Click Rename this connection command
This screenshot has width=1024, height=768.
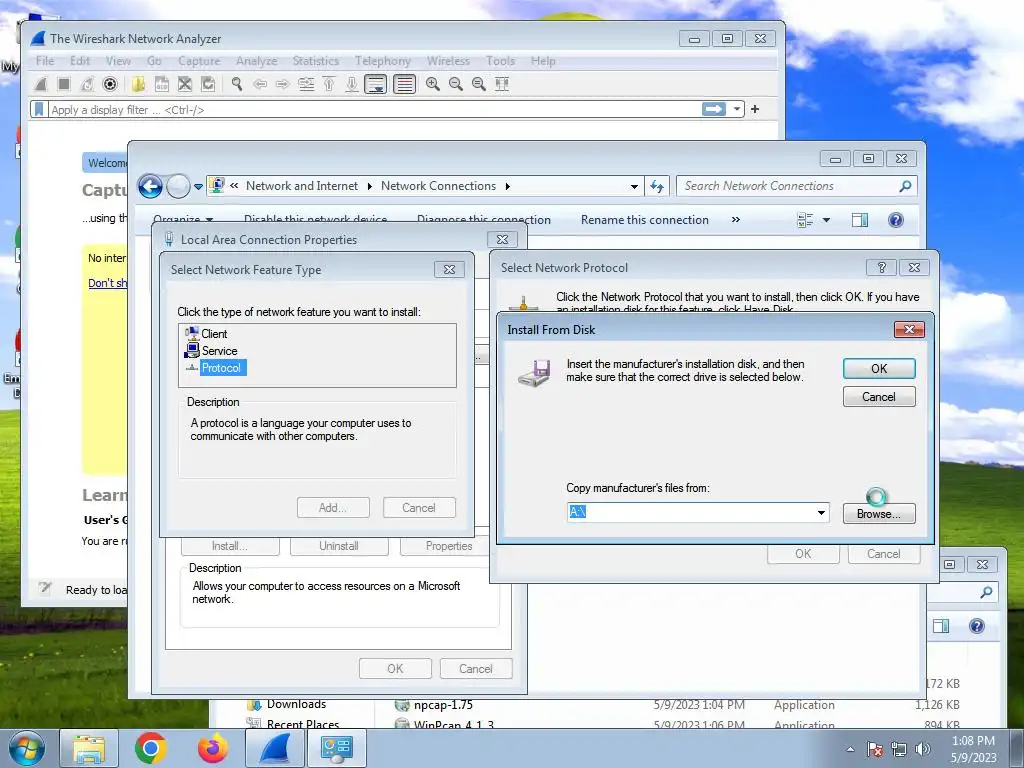tap(645, 220)
